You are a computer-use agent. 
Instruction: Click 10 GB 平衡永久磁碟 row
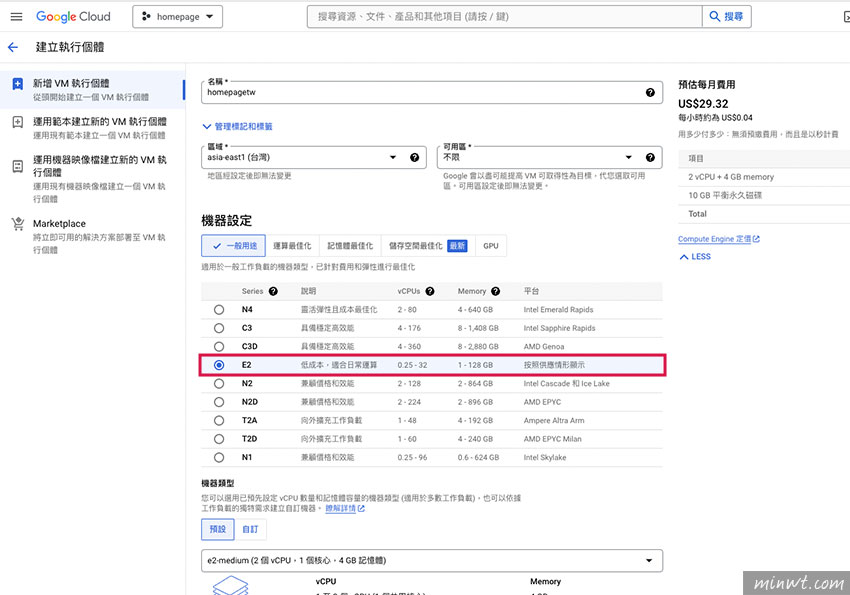pyautogui.click(x=764, y=196)
